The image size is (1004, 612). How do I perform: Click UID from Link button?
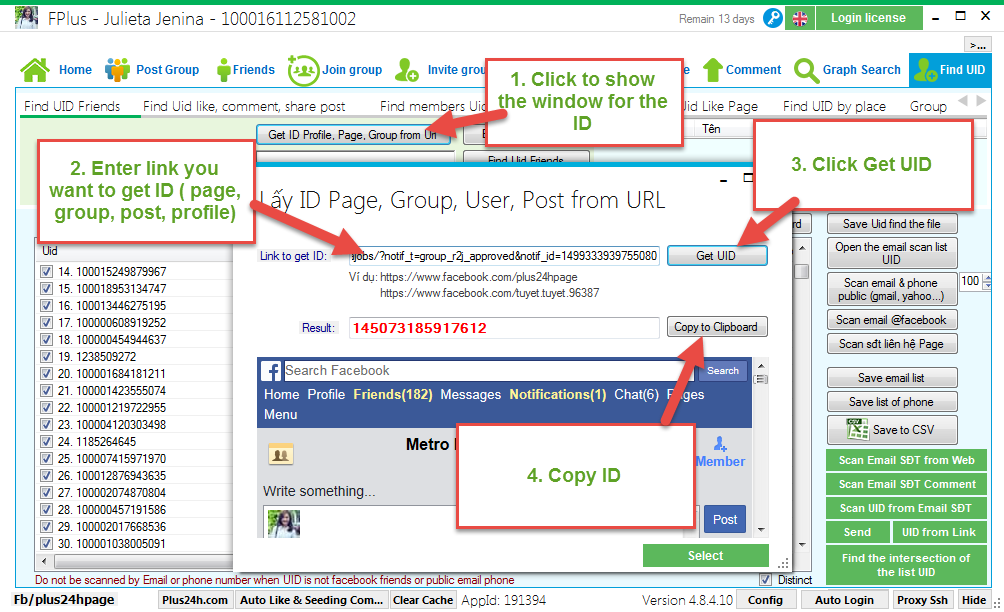click(939, 532)
